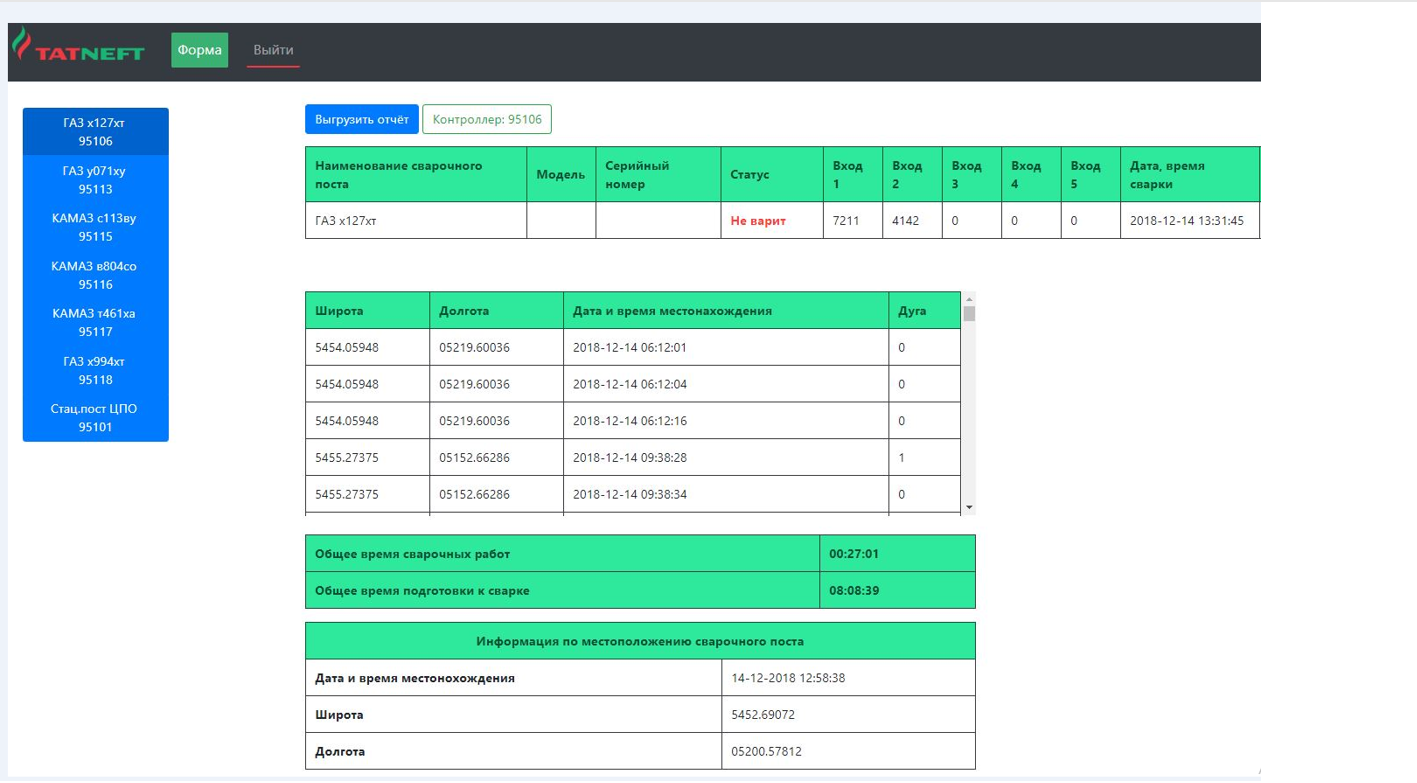This screenshot has height=783, width=1417.
Task: Click the 7211 value cell
Action: tap(853, 221)
